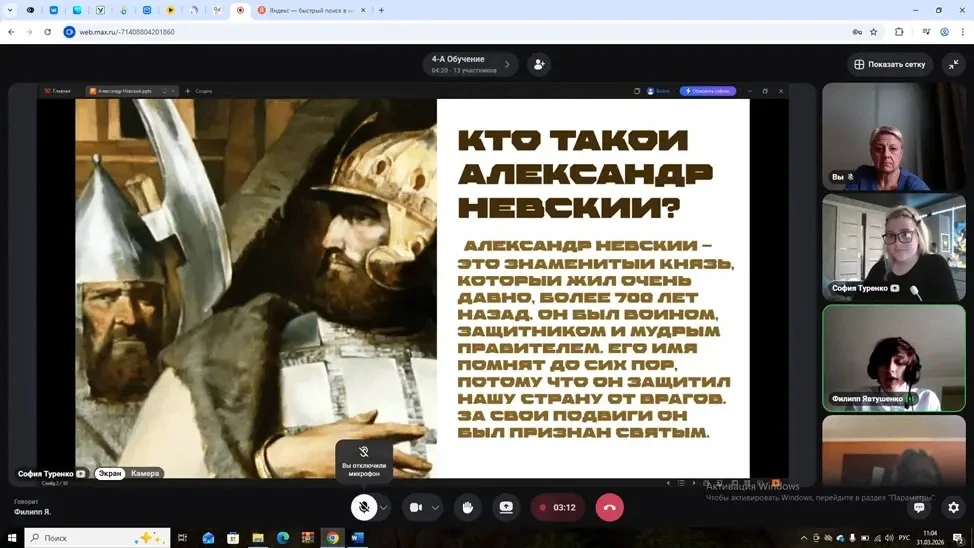Switch the РУС input language
This screenshot has width=974, height=548.
pyautogui.click(x=904, y=538)
